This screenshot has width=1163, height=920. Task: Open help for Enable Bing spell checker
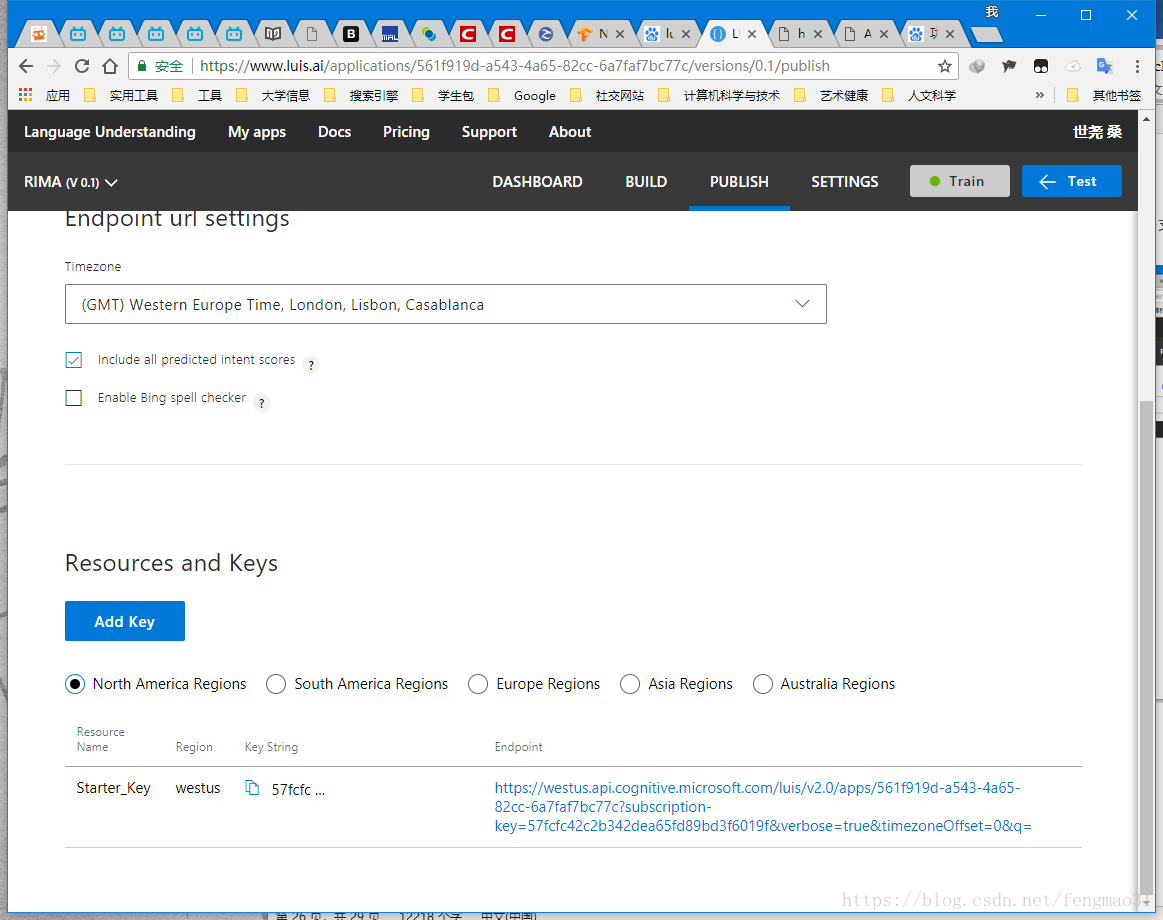click(261, 403)
